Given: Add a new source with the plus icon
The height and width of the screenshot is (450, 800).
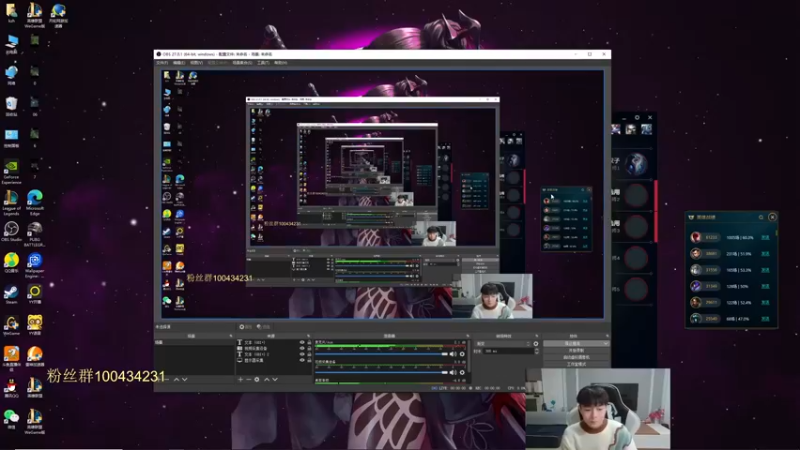Looking at the screenshot, I should pyautogui.click(x=241, y=380).
